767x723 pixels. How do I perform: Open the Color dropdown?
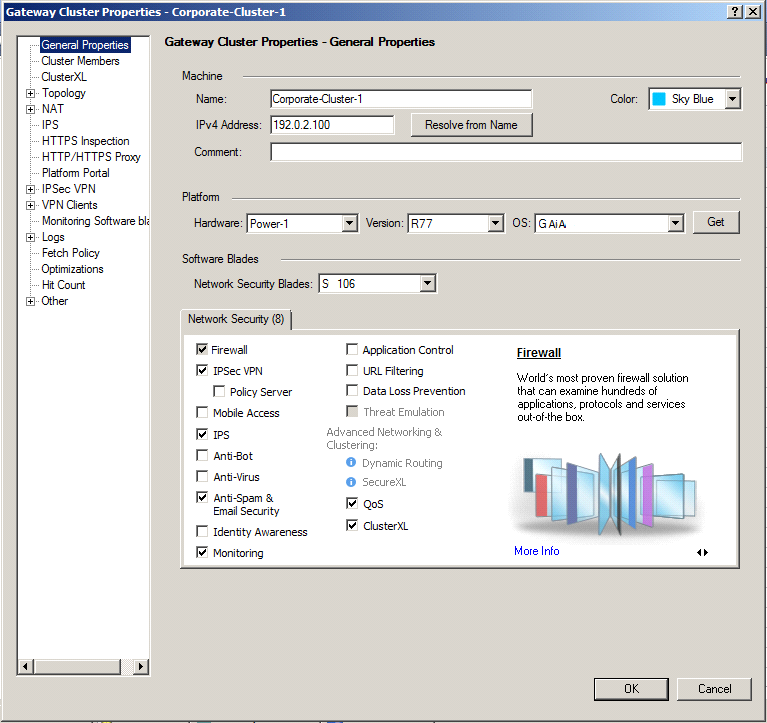[x=732, y=99]
